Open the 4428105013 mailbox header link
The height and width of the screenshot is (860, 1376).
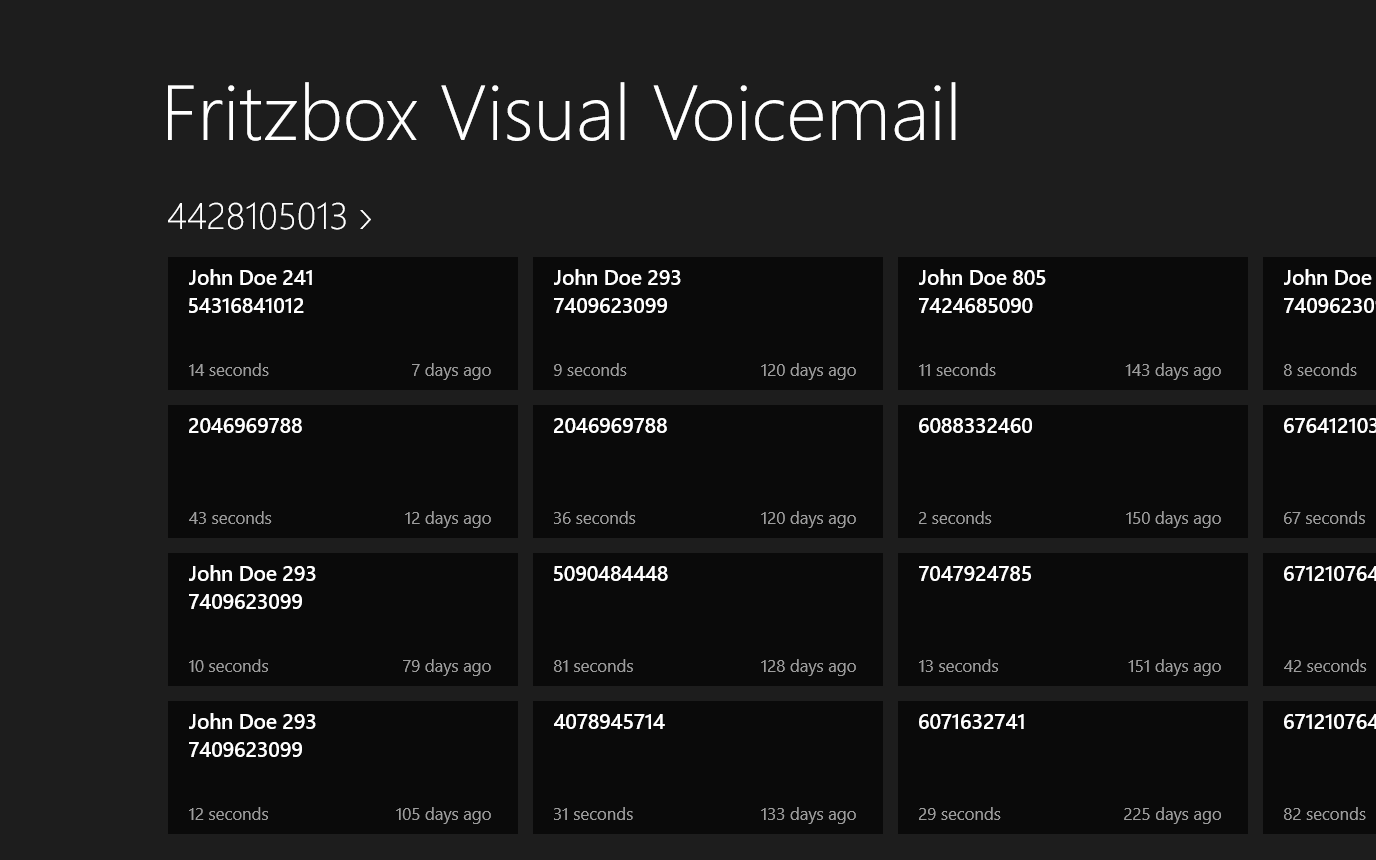point(257,217)
